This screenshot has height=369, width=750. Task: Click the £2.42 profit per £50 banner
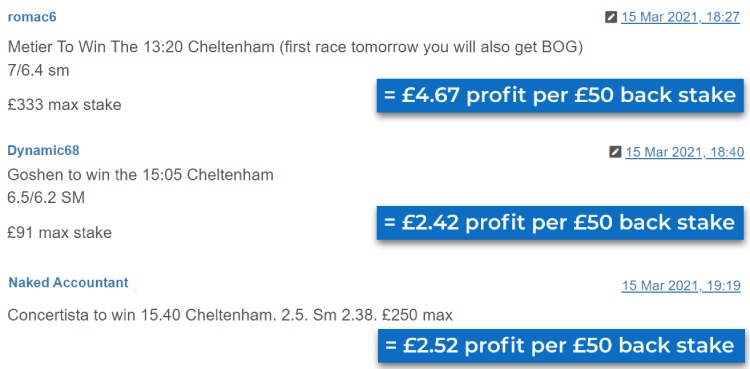tap(560, 223)
